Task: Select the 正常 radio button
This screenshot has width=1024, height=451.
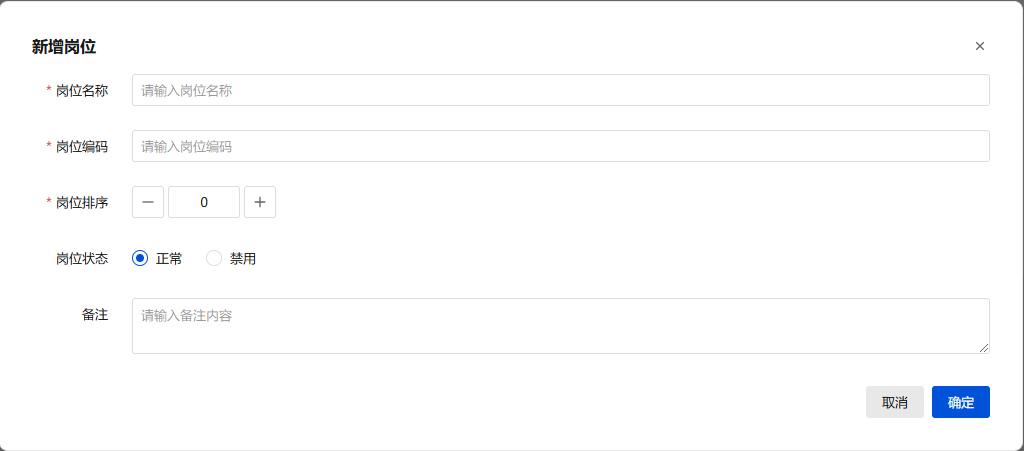Action: pyautogui.click(x=141, y=258)
